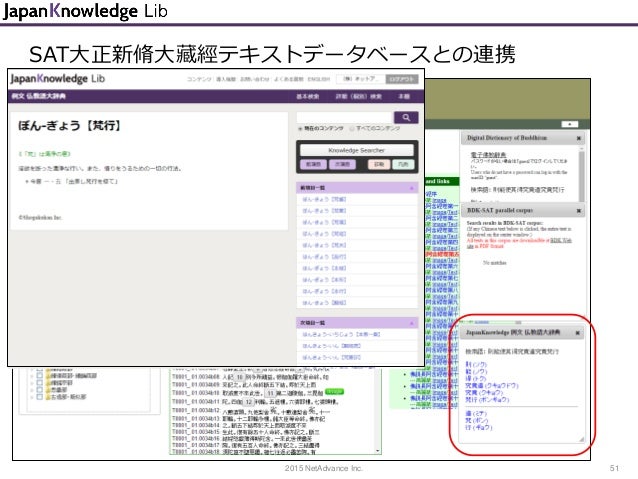Click the ENGLISH link in the top navigation

319,79
